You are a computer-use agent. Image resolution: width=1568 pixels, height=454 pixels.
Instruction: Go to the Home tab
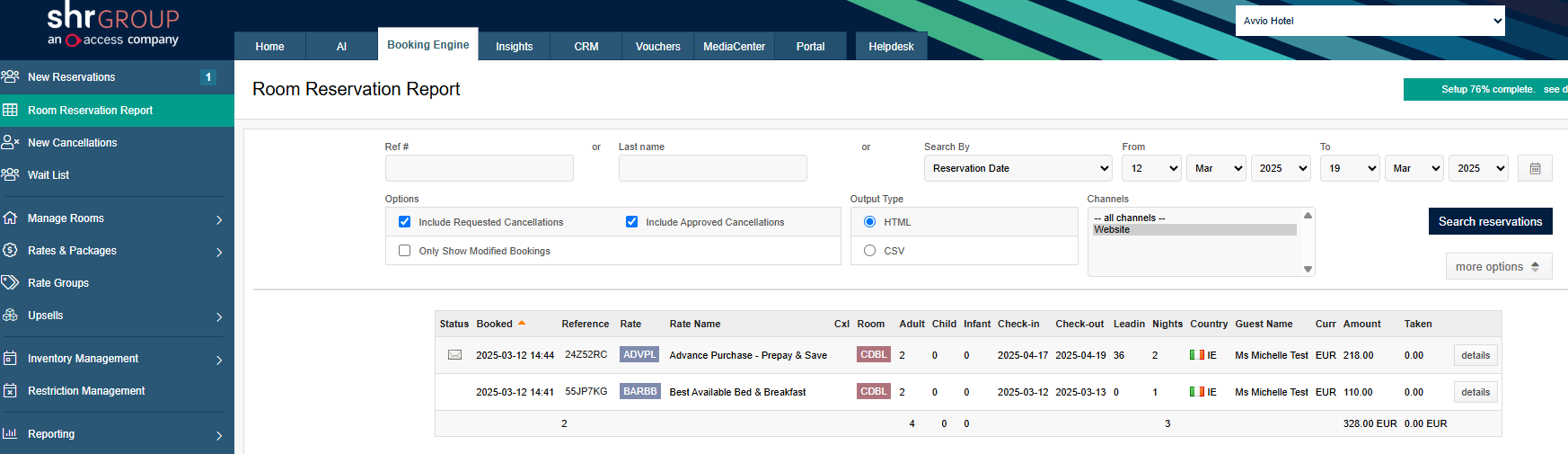point(269,46)
